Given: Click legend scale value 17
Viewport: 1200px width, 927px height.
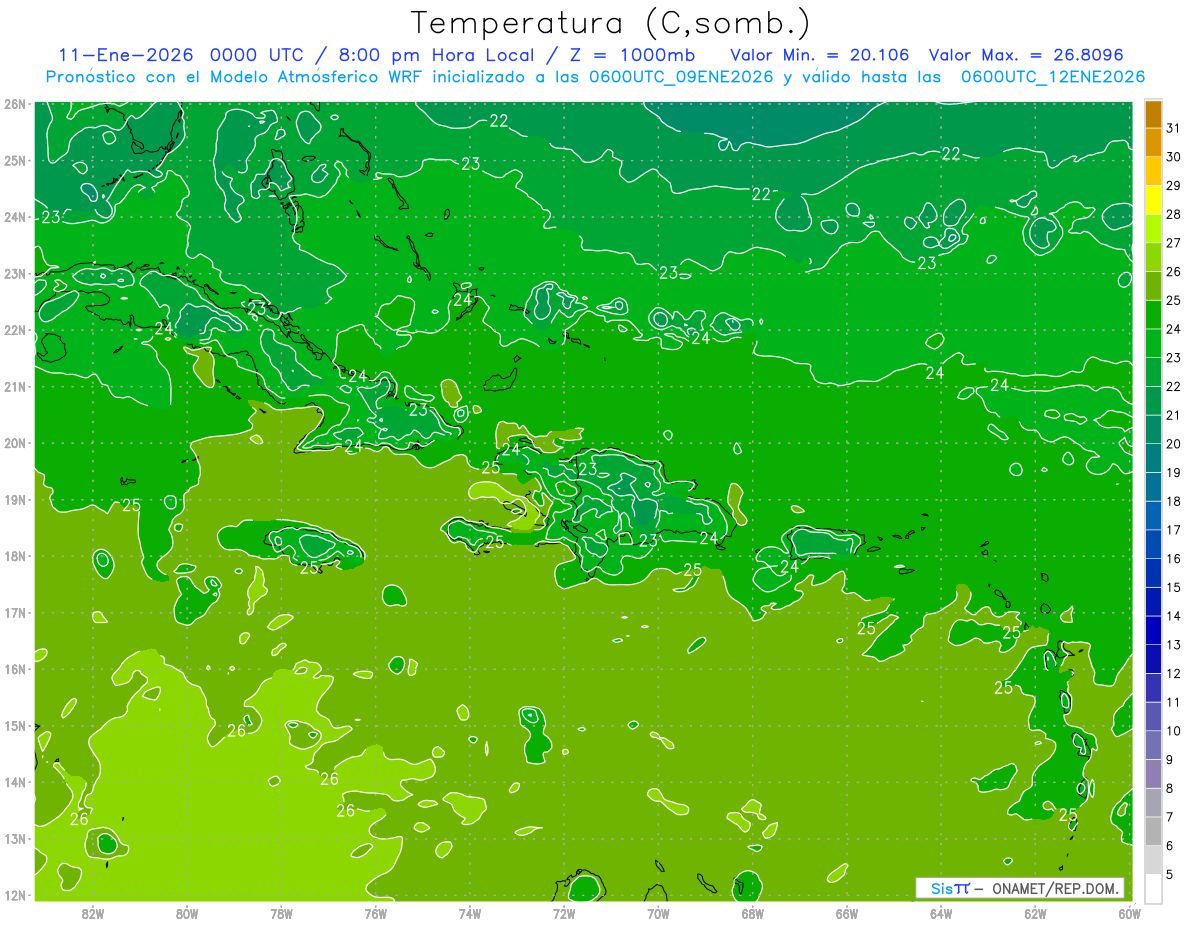Looking at the screenshot, I should [x=1174, y=530].
